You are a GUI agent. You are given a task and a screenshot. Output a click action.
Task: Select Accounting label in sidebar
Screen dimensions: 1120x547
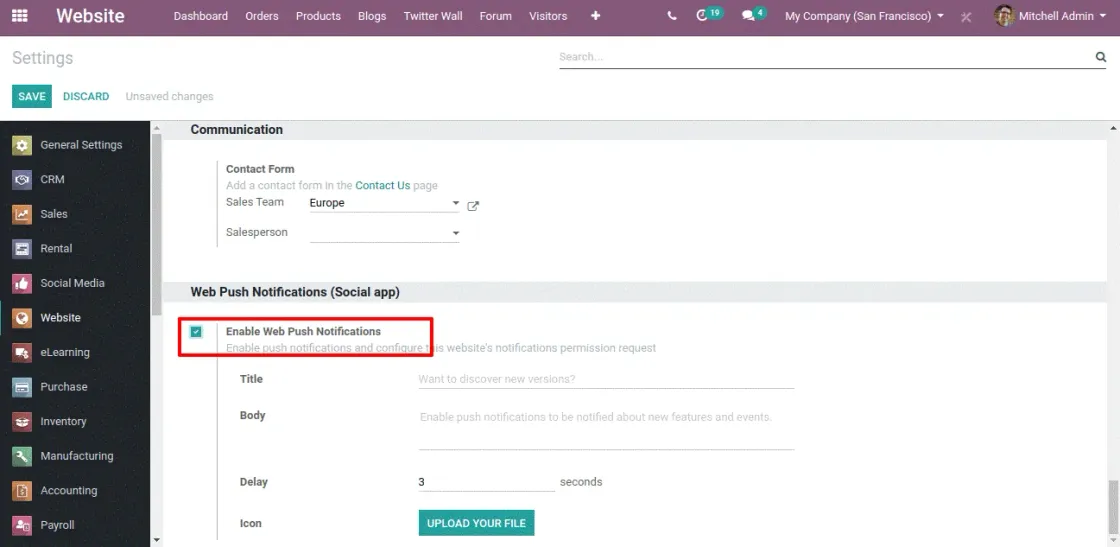tap(69, 491)
